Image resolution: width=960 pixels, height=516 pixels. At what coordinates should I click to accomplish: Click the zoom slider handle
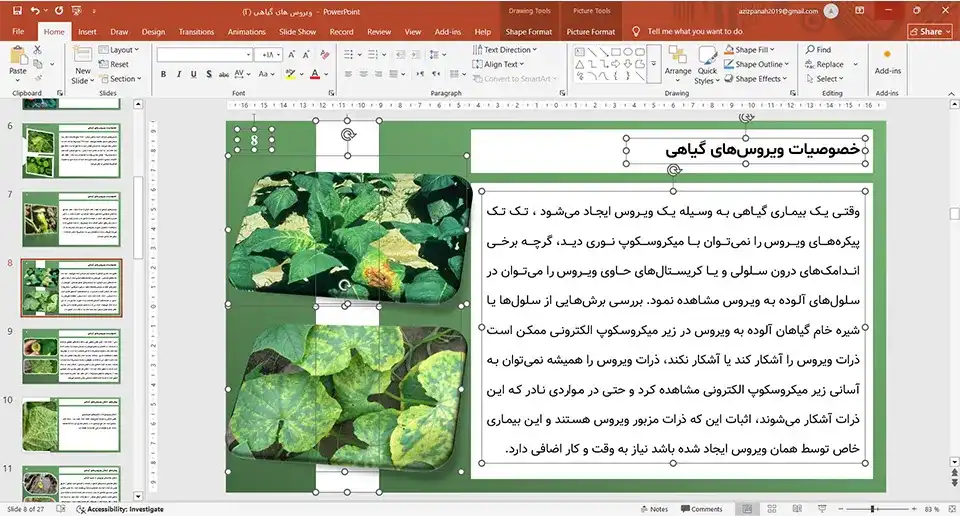pos(872,509)
